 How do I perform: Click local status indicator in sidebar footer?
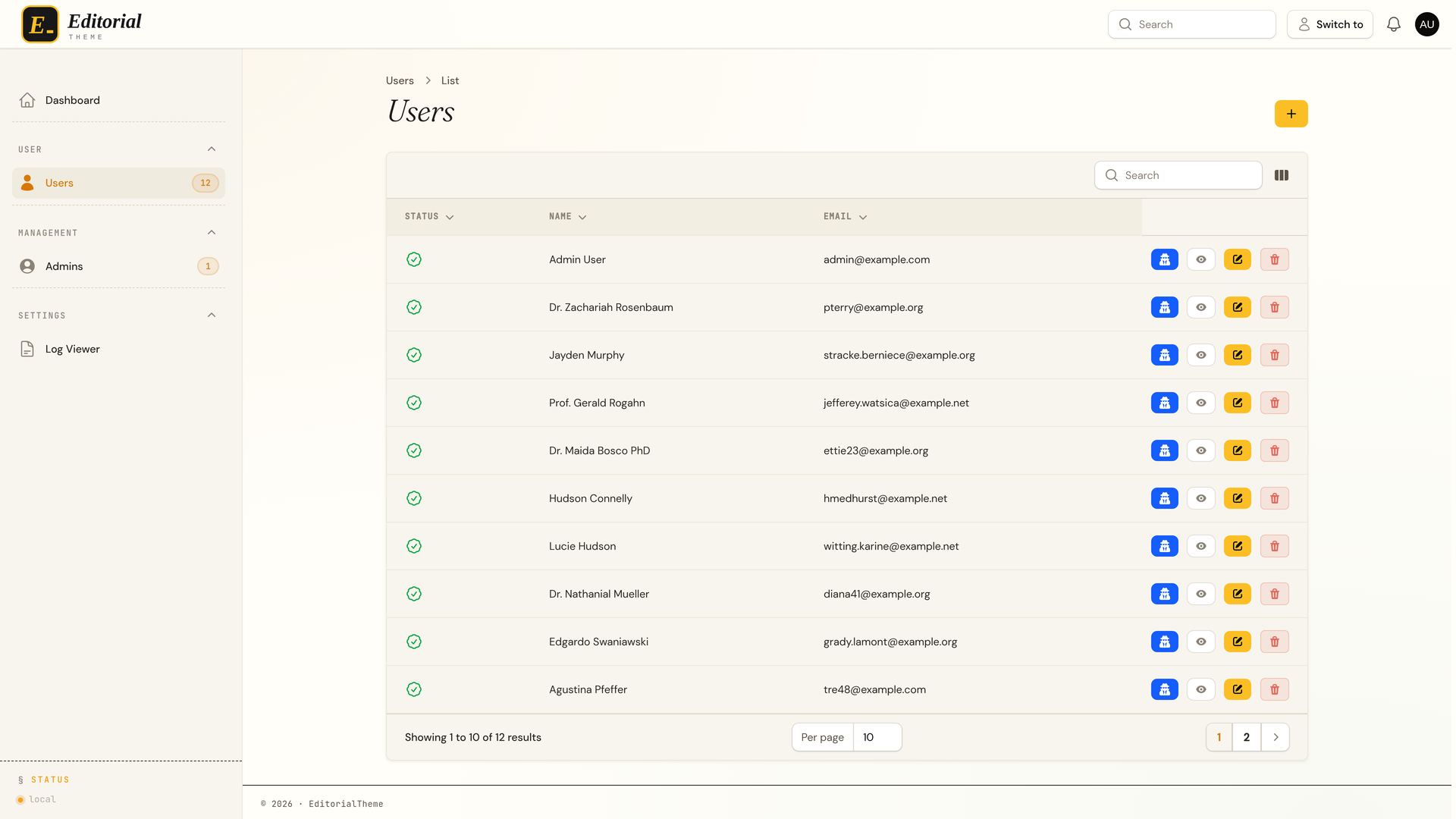tap(36, 799)
